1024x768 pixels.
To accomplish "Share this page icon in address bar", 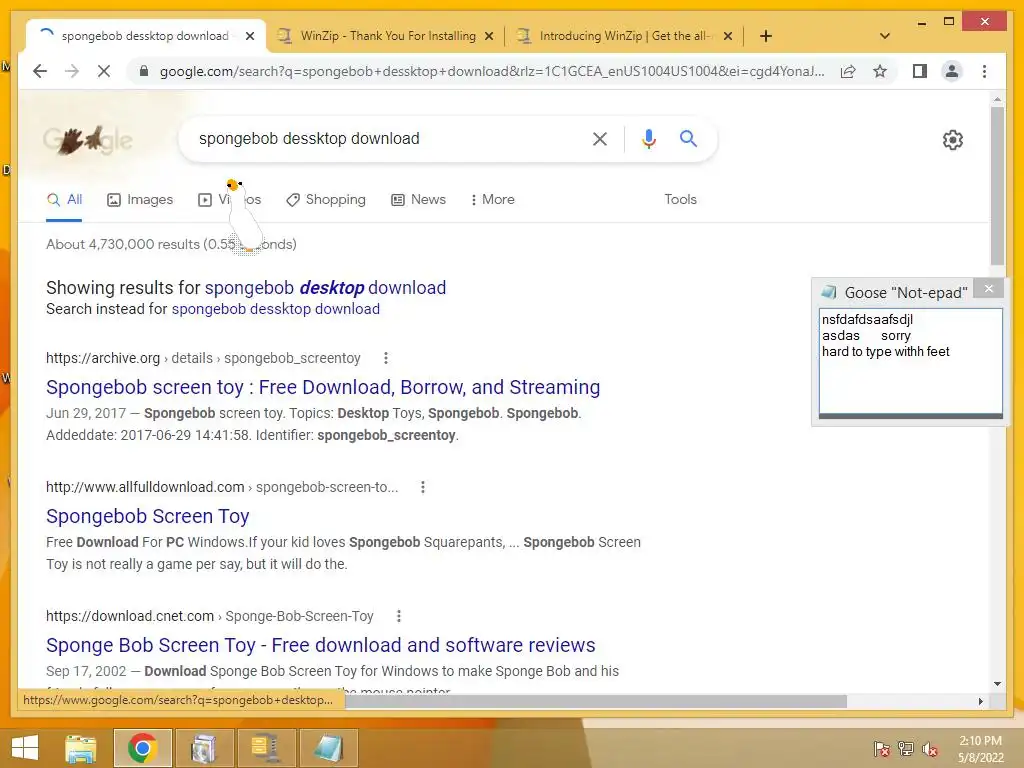I will (848, 71).
